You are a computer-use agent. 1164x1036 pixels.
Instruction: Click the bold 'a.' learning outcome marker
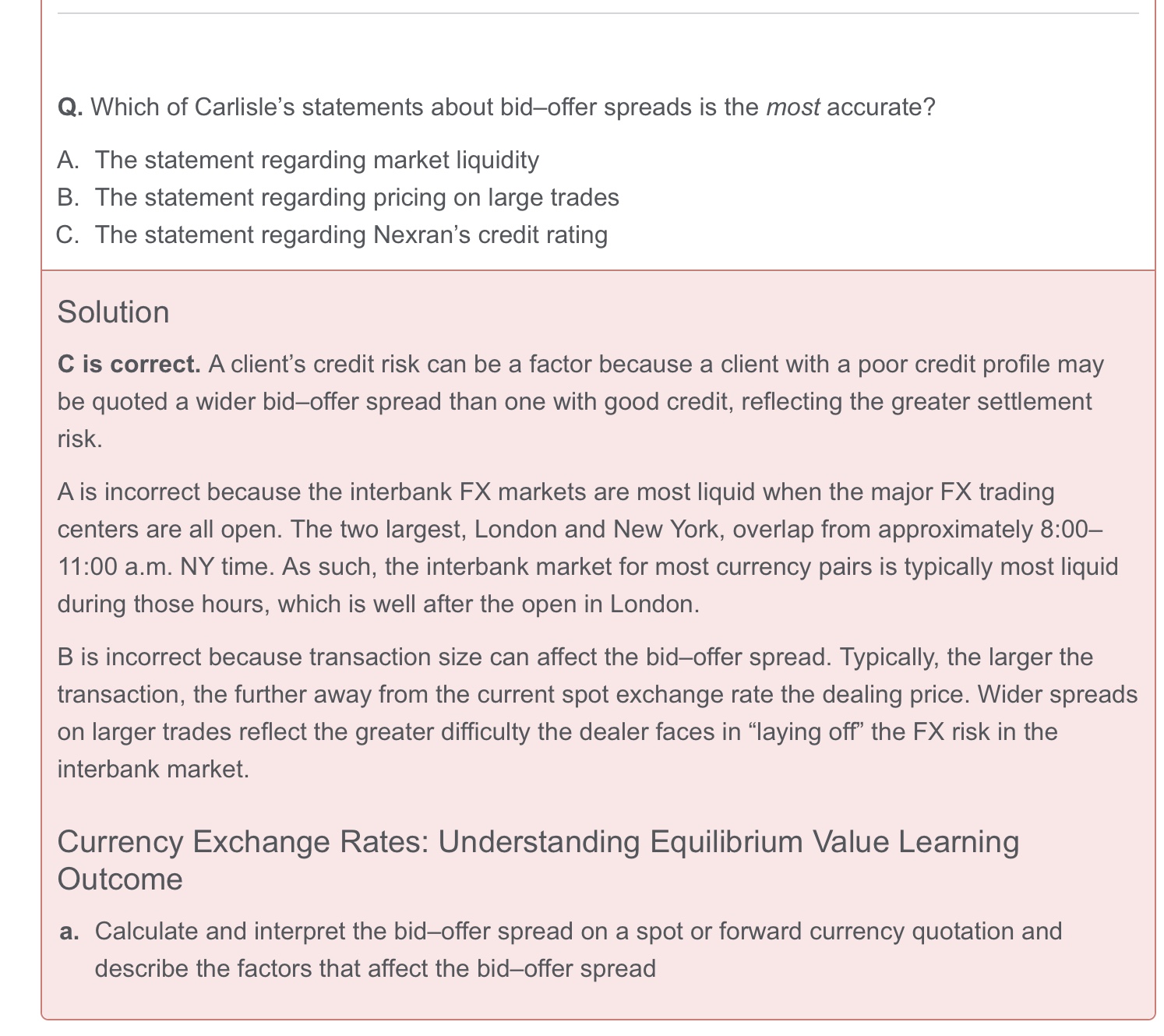pos(69,932)
